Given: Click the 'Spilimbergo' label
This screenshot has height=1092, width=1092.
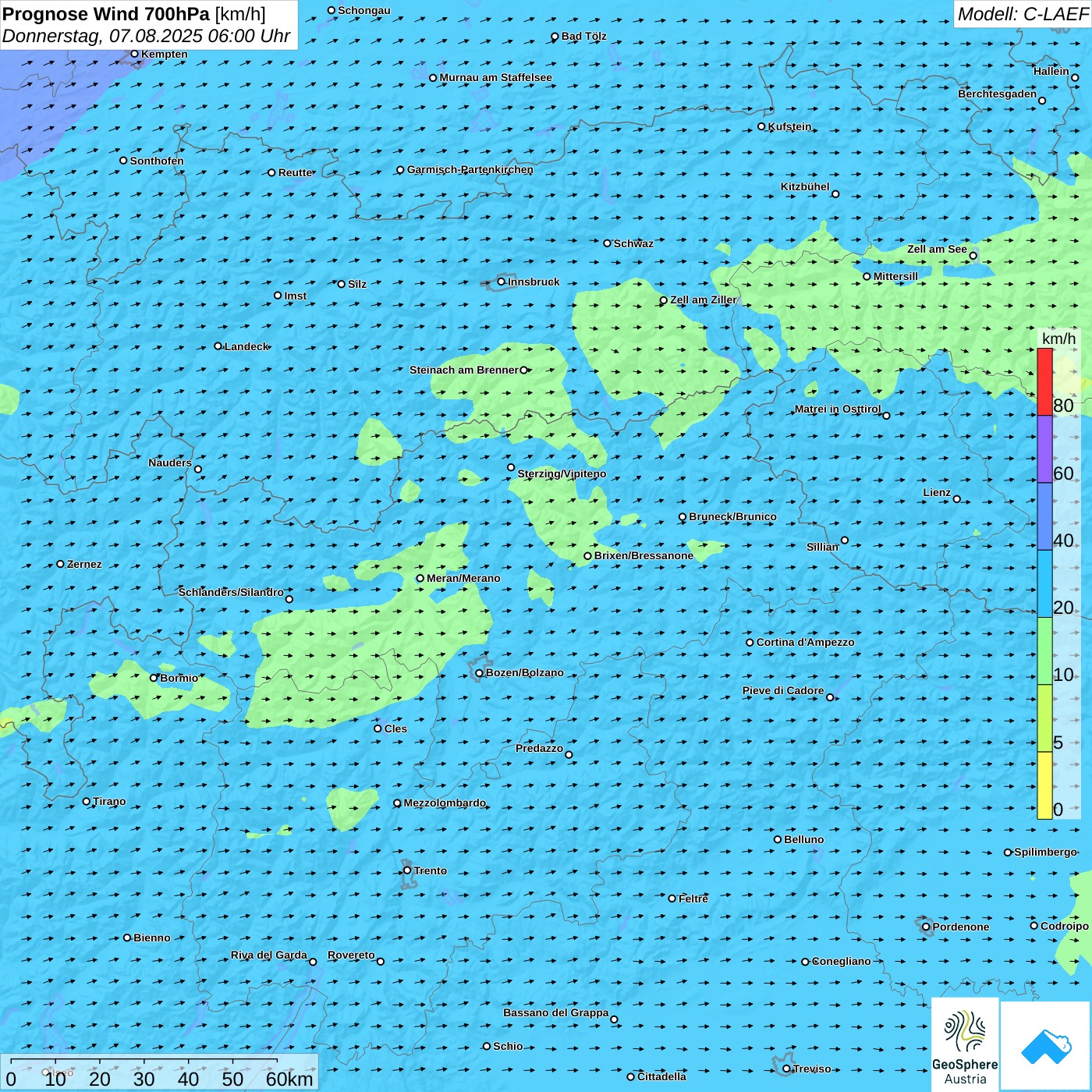Looking at the screenshot, I should point(1045,852).
